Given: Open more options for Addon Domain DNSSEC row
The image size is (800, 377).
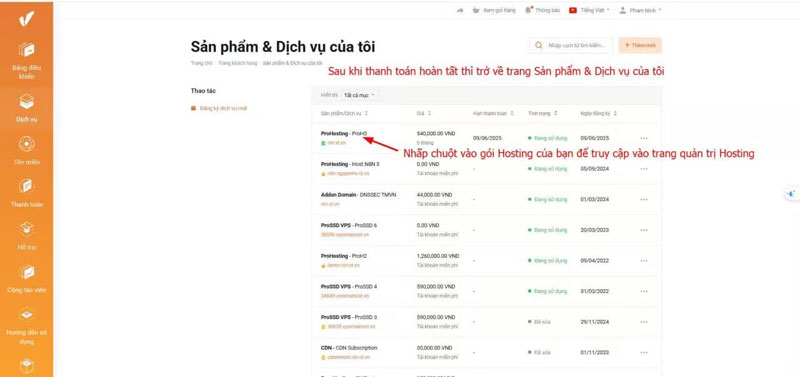Looking at the screenshot, I should pyautogui.click(x=644, y=199).
